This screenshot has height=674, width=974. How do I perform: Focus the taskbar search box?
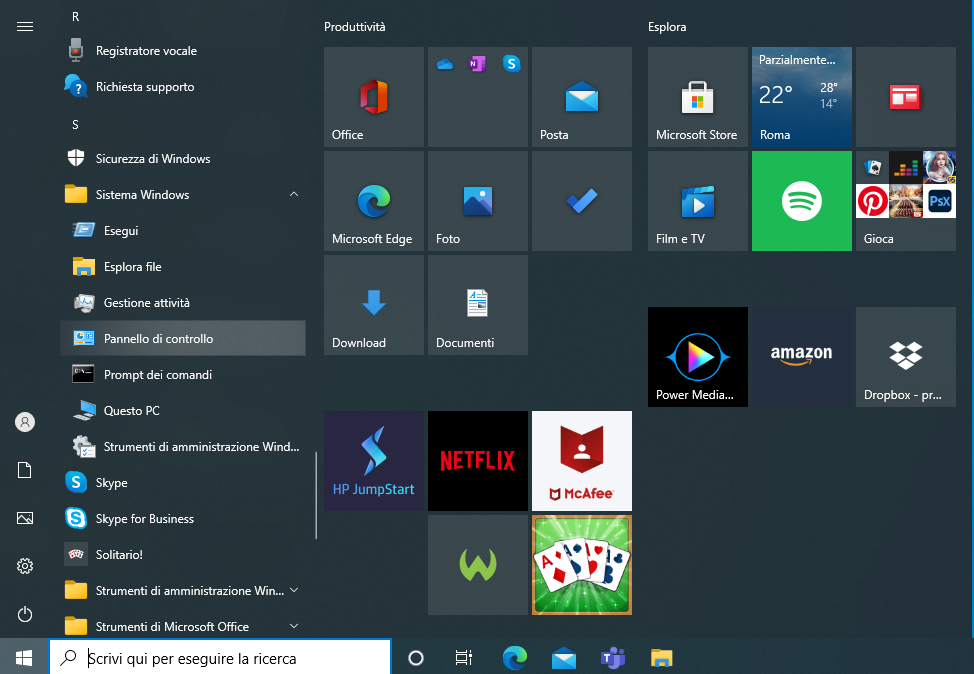pos(220,657)
